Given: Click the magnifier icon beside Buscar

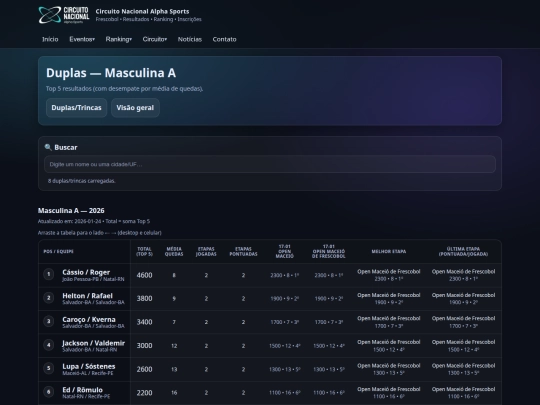Looking at the screenshot, I should pos(48,147).
